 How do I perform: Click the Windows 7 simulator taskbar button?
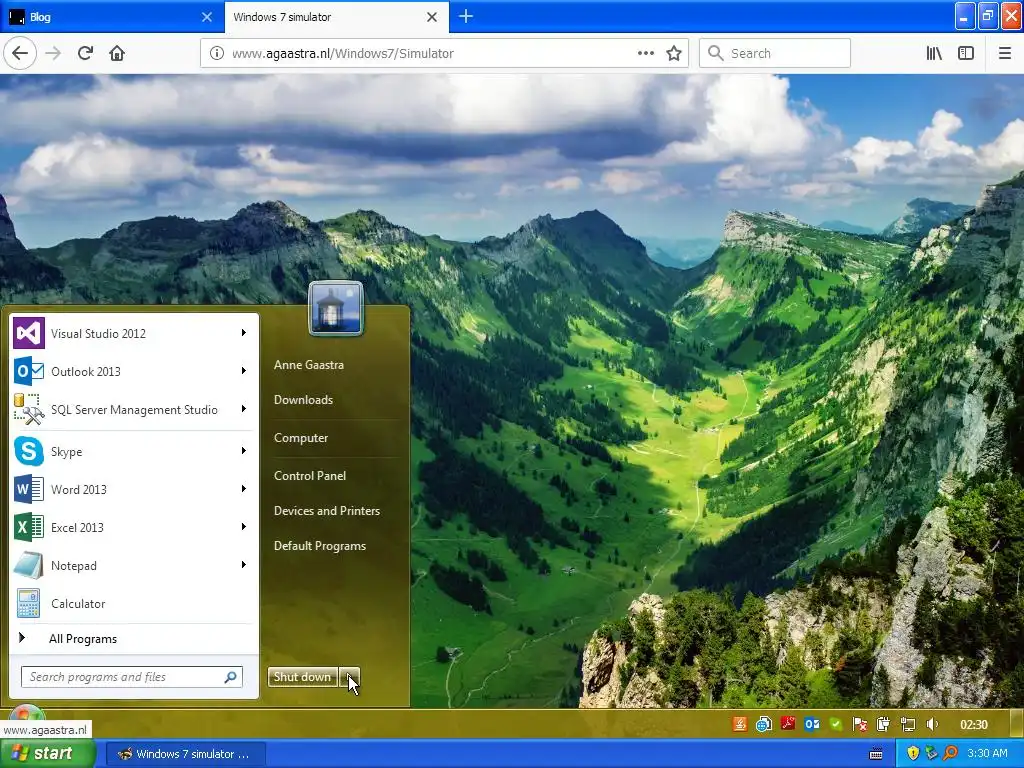coord(185,754)
